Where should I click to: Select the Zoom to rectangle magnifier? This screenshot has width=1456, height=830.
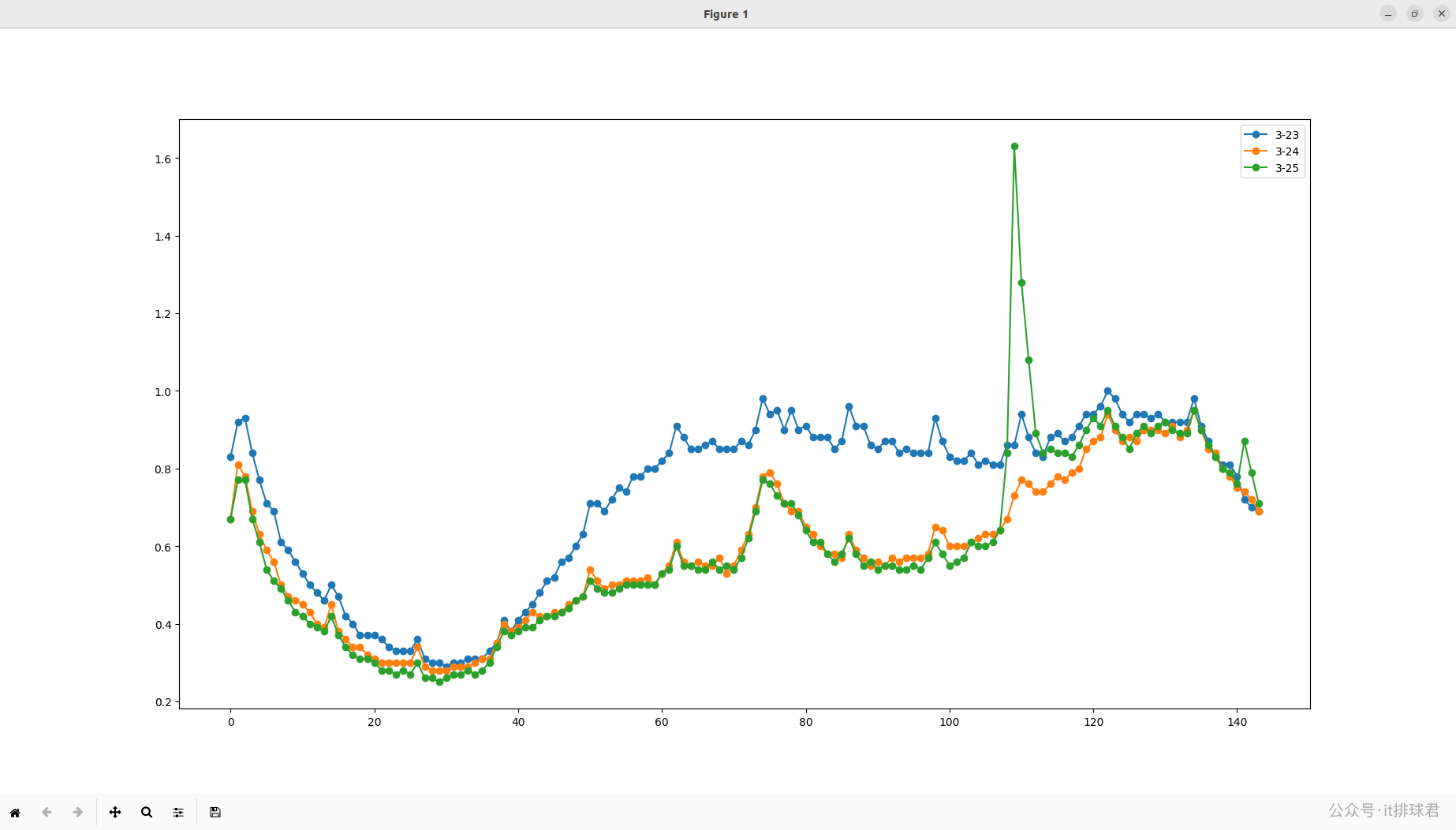pos(147,812)
